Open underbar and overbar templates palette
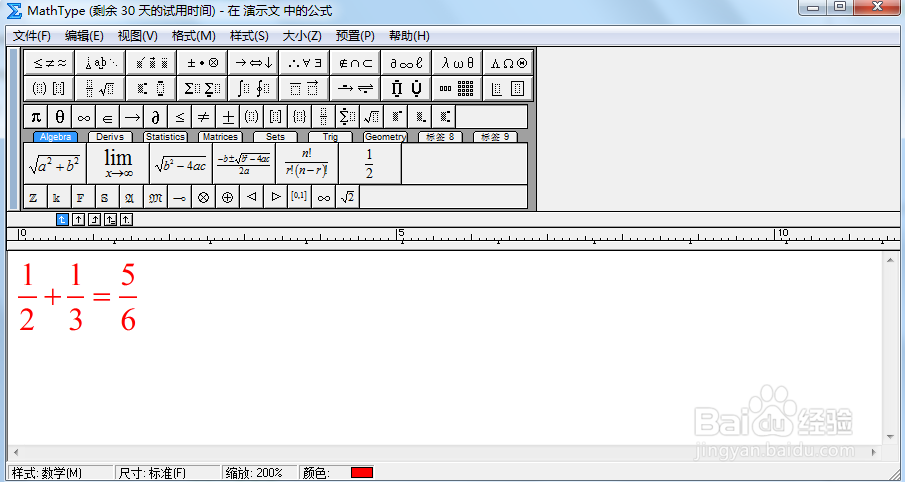This screenshot has height=482, width=905. [x=304, y=88]
